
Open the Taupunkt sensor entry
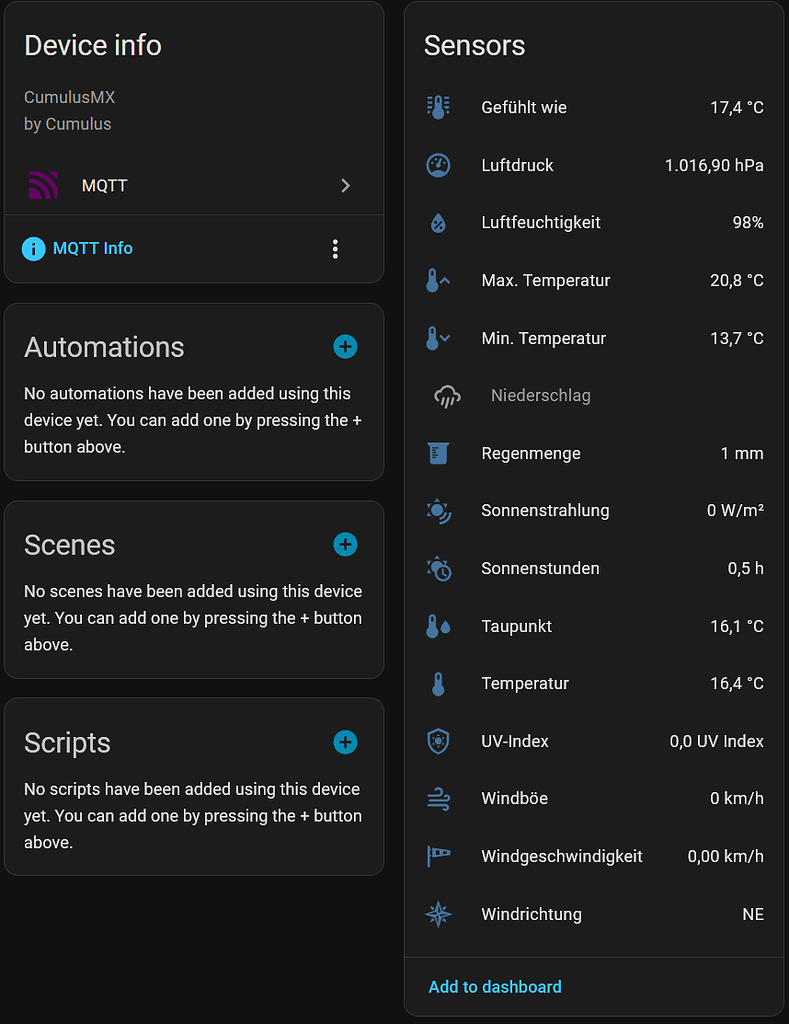click(594, 626)
